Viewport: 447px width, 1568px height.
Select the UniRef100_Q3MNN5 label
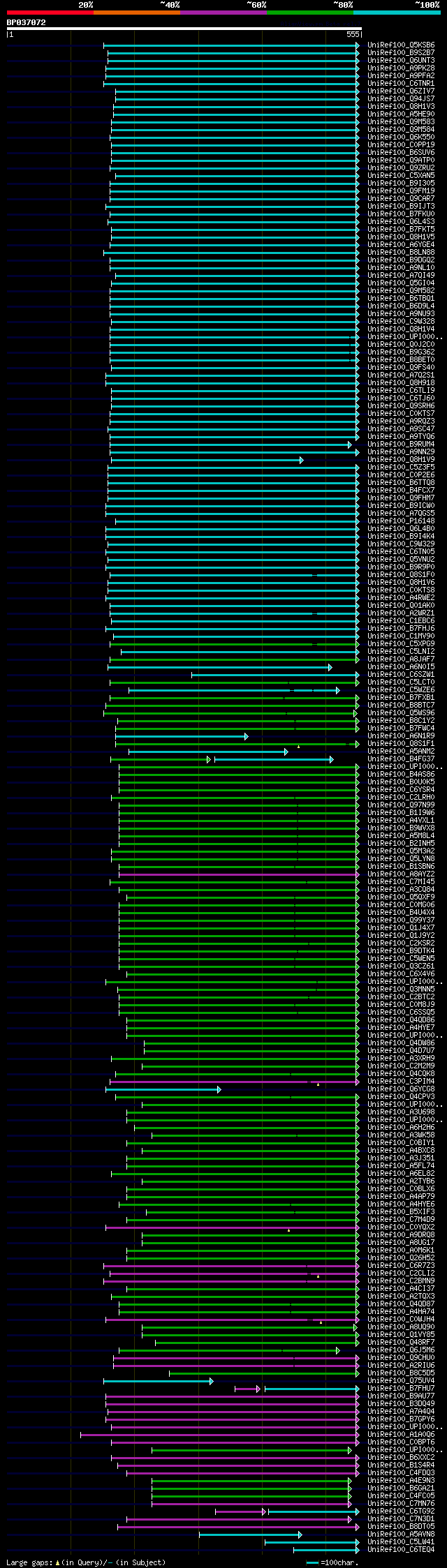pyautogui.click(x=401, y=990)
